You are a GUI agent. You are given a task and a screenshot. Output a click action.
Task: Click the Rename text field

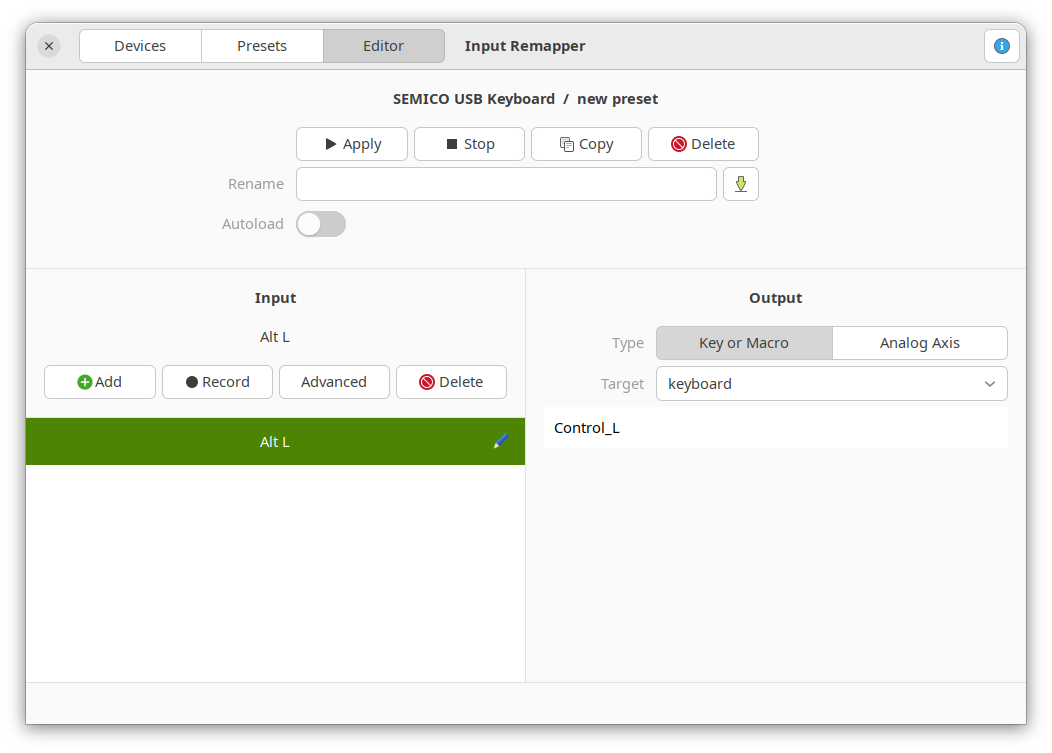pos(506,184)
